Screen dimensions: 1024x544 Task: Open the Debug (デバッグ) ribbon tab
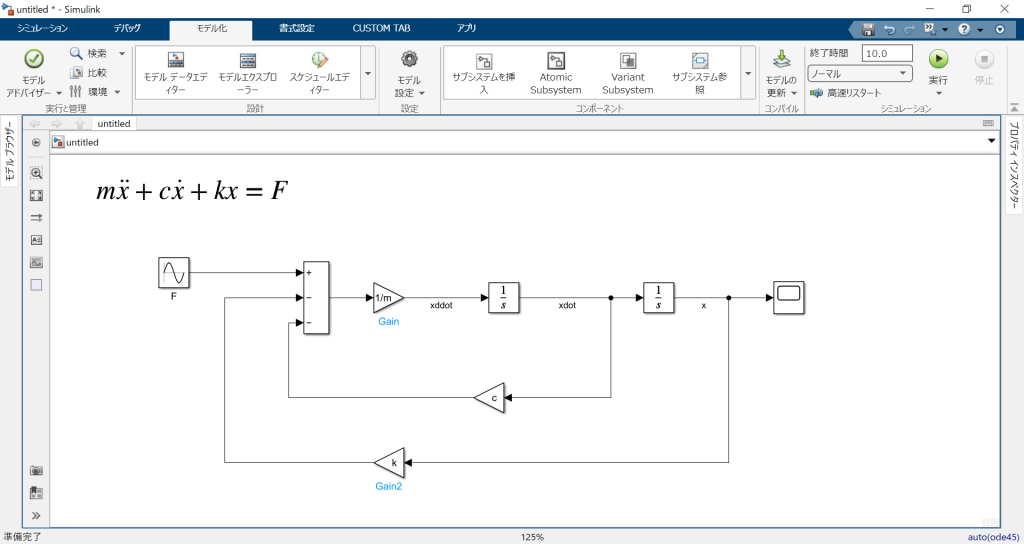tap(127, 29)
